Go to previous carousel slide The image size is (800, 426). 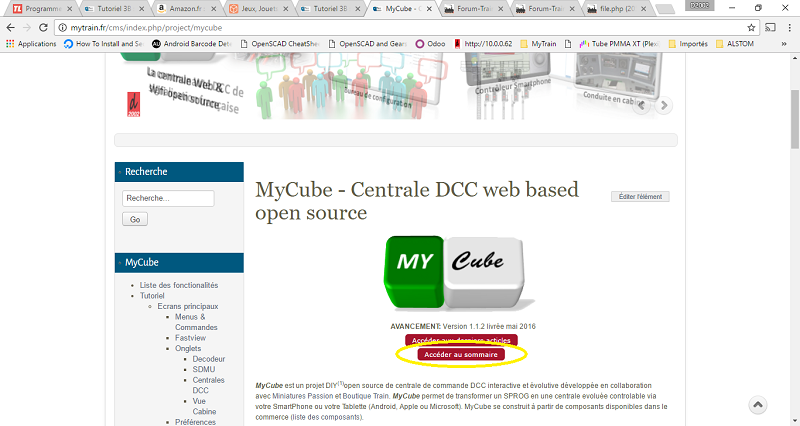(642, 105)
